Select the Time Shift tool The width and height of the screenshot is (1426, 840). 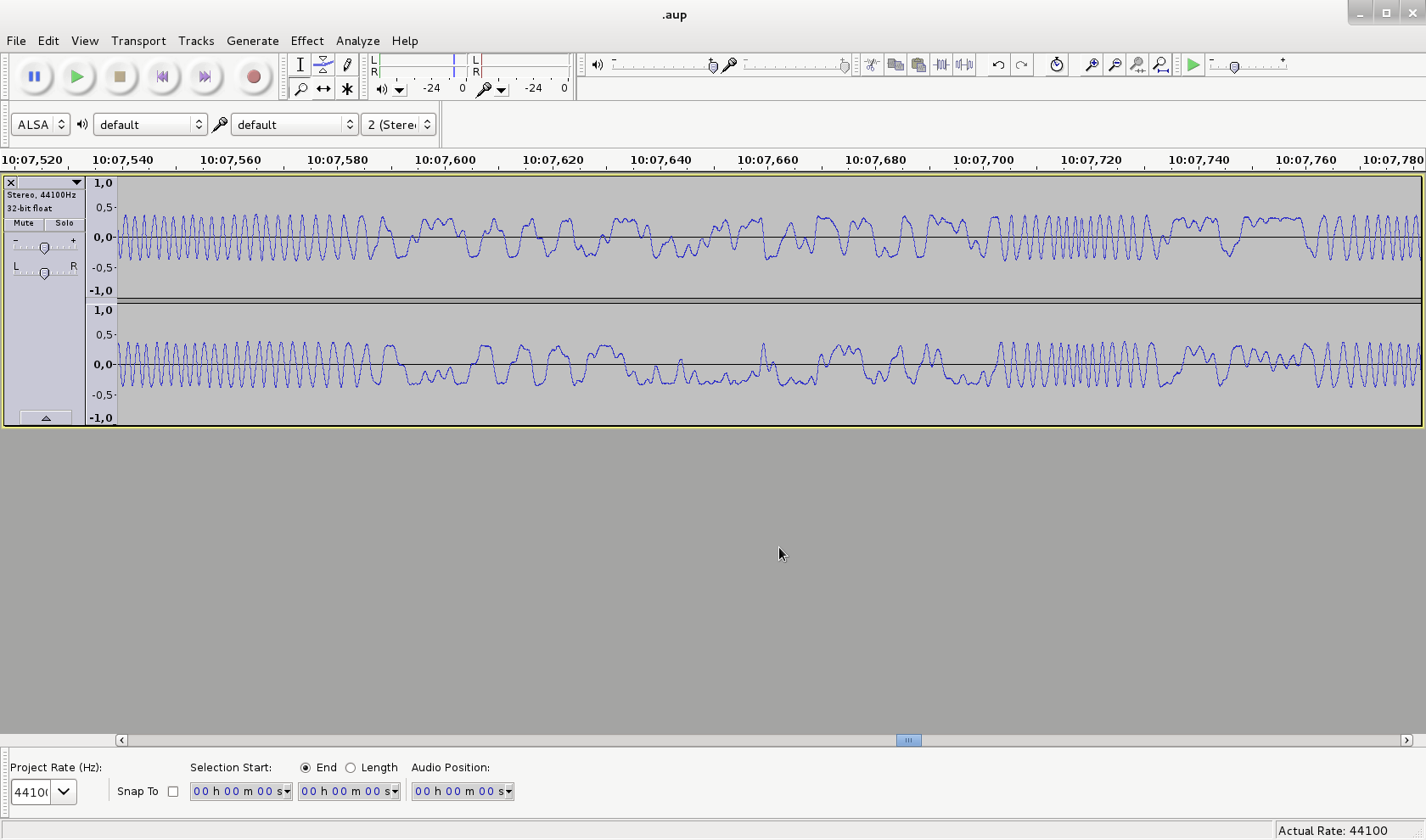[323, 88]
